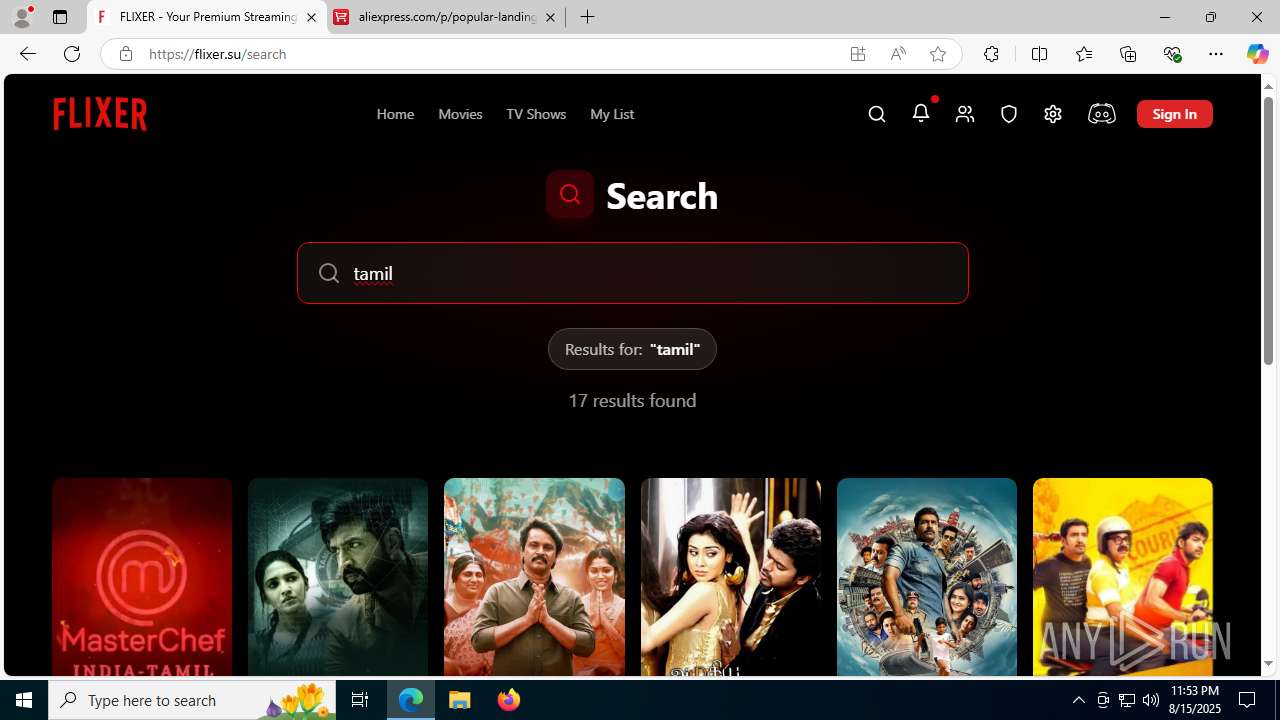Open Browser essentials icon
1280x720 pixels.
tap(1172, 54)
